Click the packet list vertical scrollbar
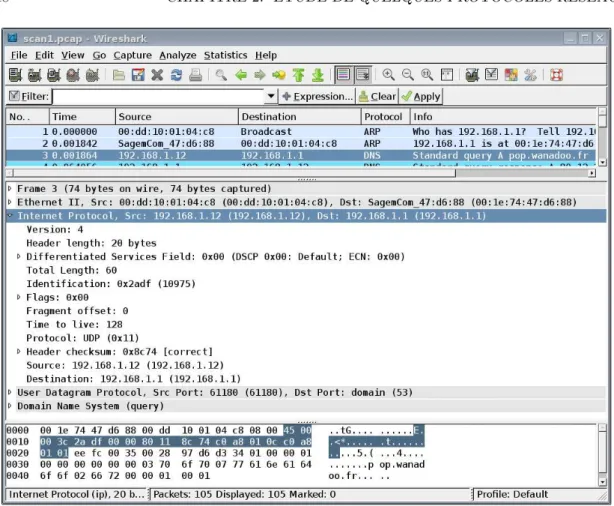This screenshot has height=506, width=614. [x=602, y=137]
